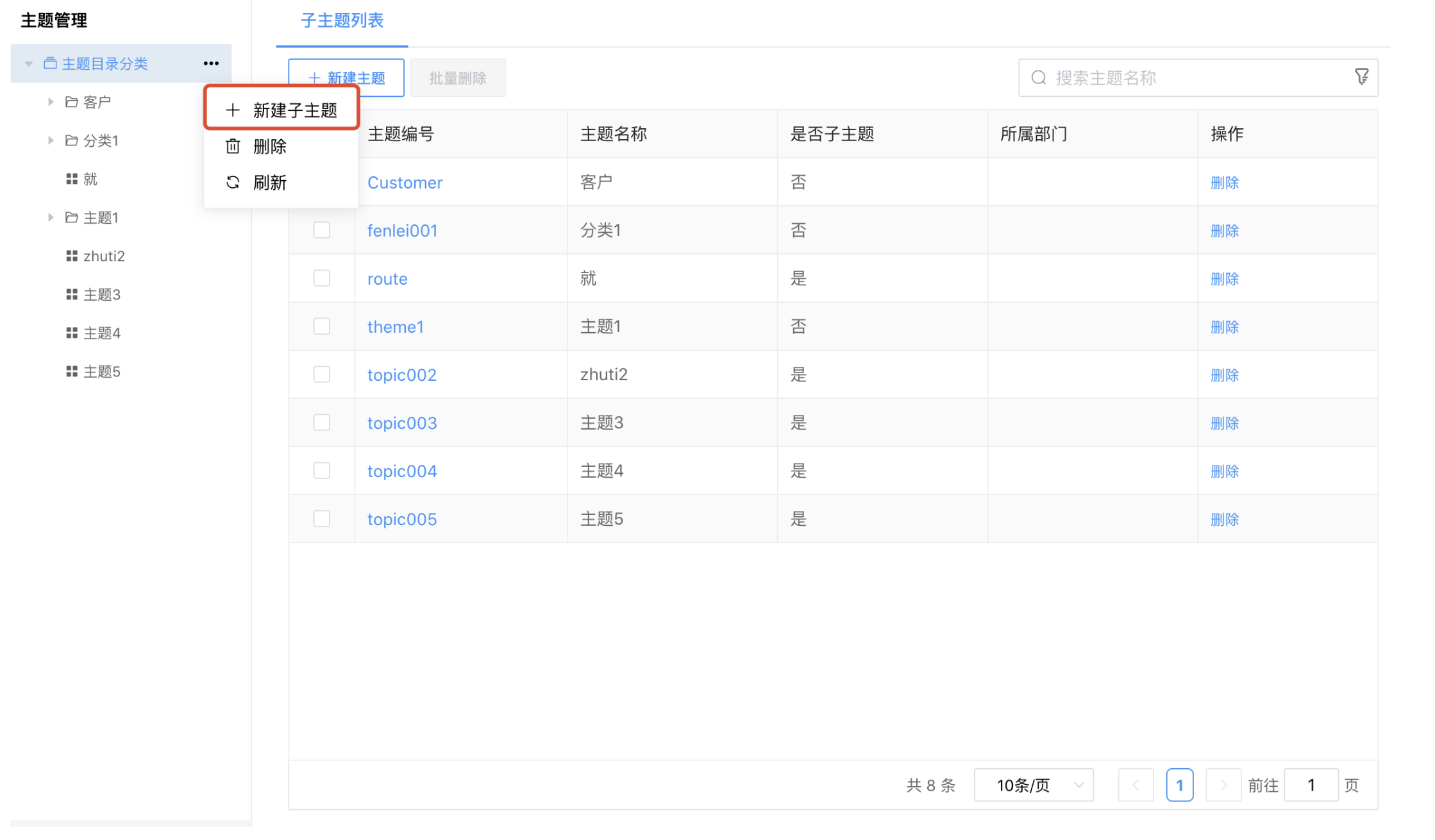Click the grid icon of zhuti2 node
This screenshot has width=1435, height=840.
[72, 256]
